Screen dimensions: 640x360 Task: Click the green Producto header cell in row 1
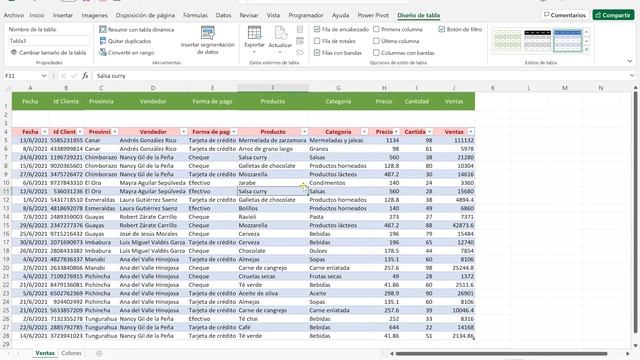[273, 101]
